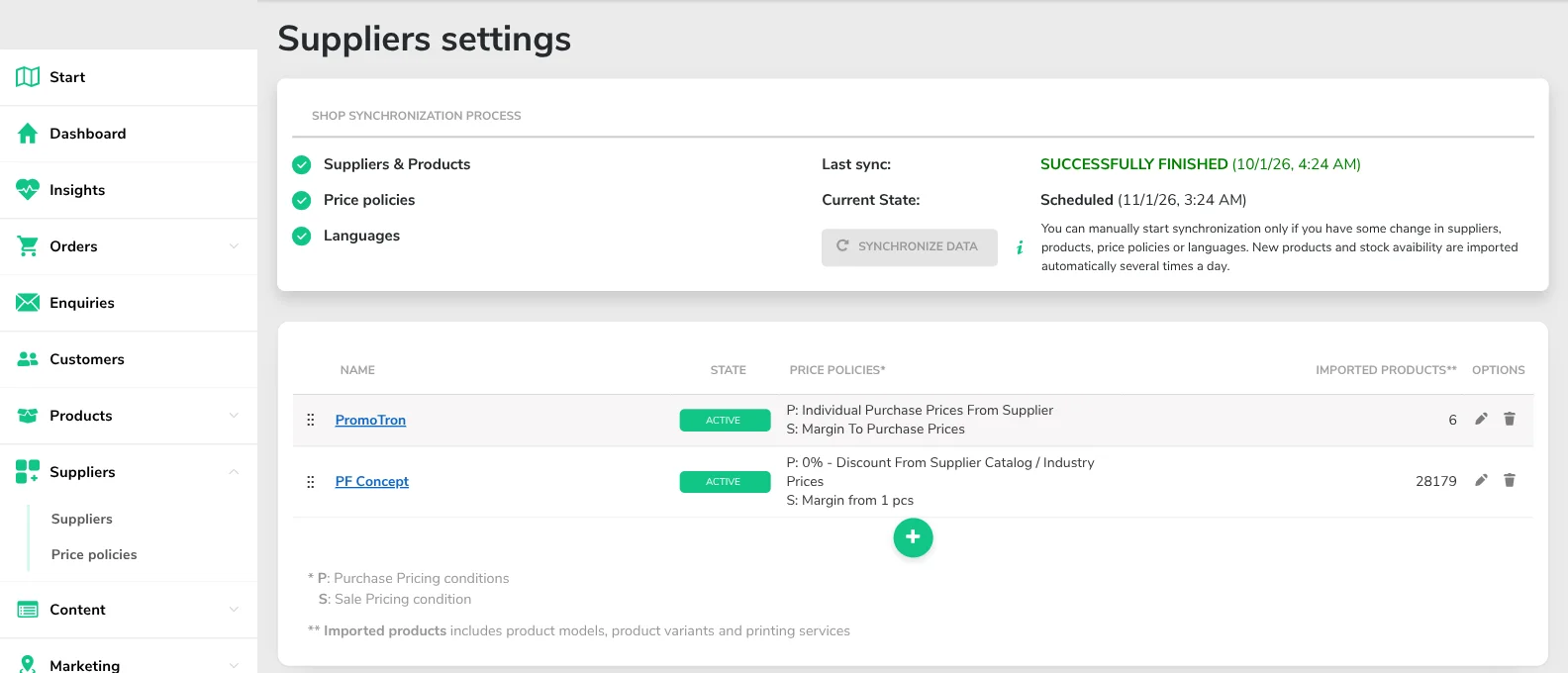
Task: Open Insights in the sidebar
Action: (129, 190)
